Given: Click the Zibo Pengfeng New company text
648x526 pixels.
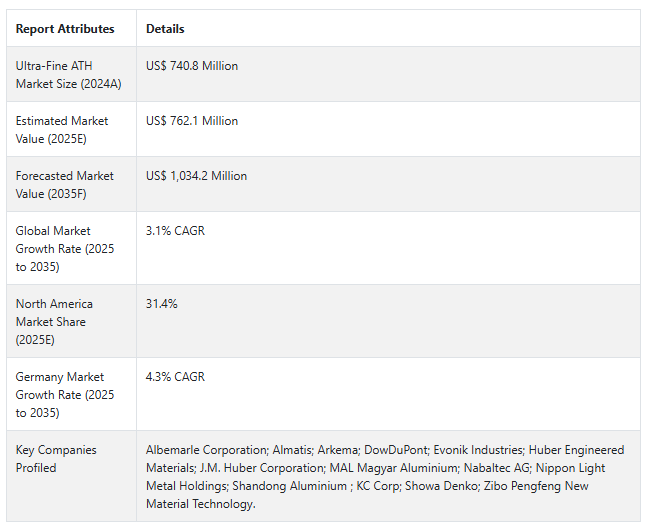Looking at the screenshot, I should (536, 486).
